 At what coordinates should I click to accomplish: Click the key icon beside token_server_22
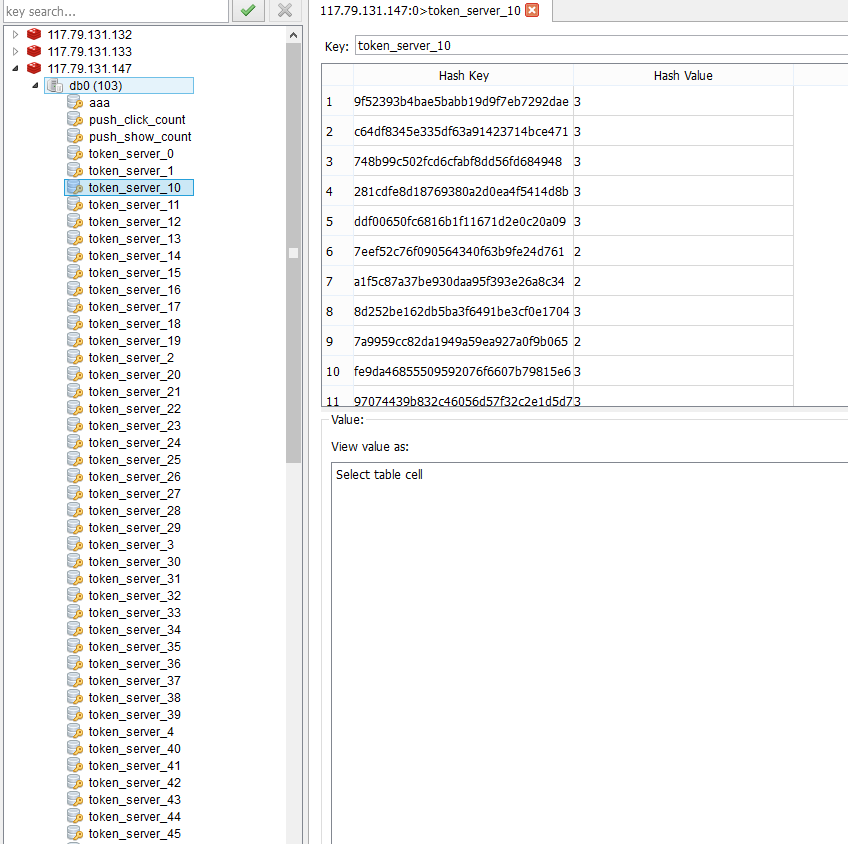pyautogui.click(x=75, y=408)
